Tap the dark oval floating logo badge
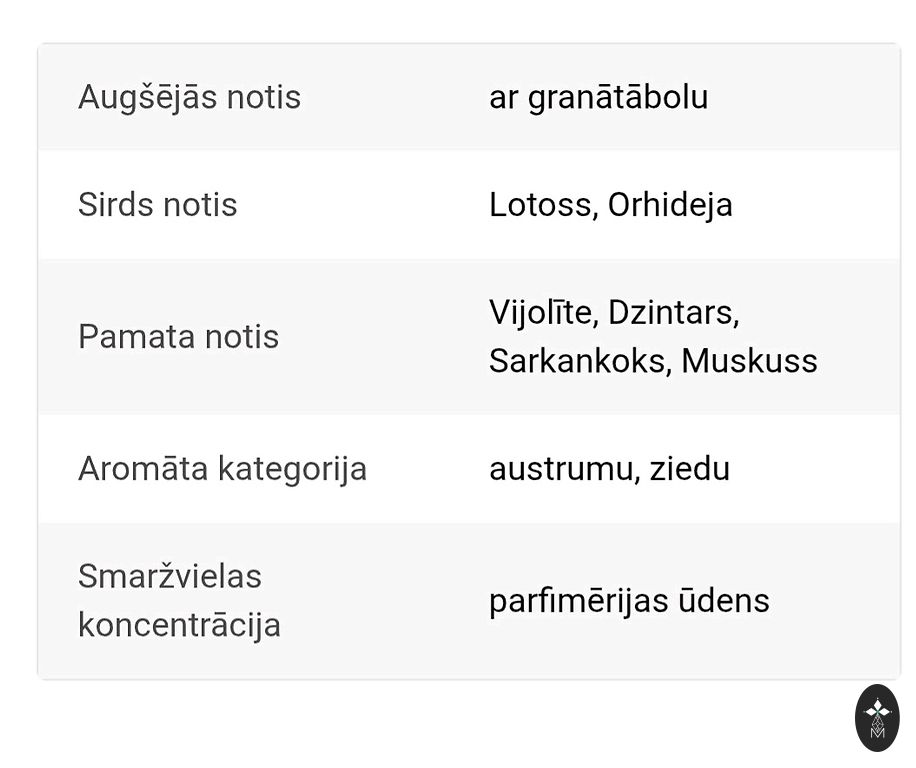 click(877, 717)
